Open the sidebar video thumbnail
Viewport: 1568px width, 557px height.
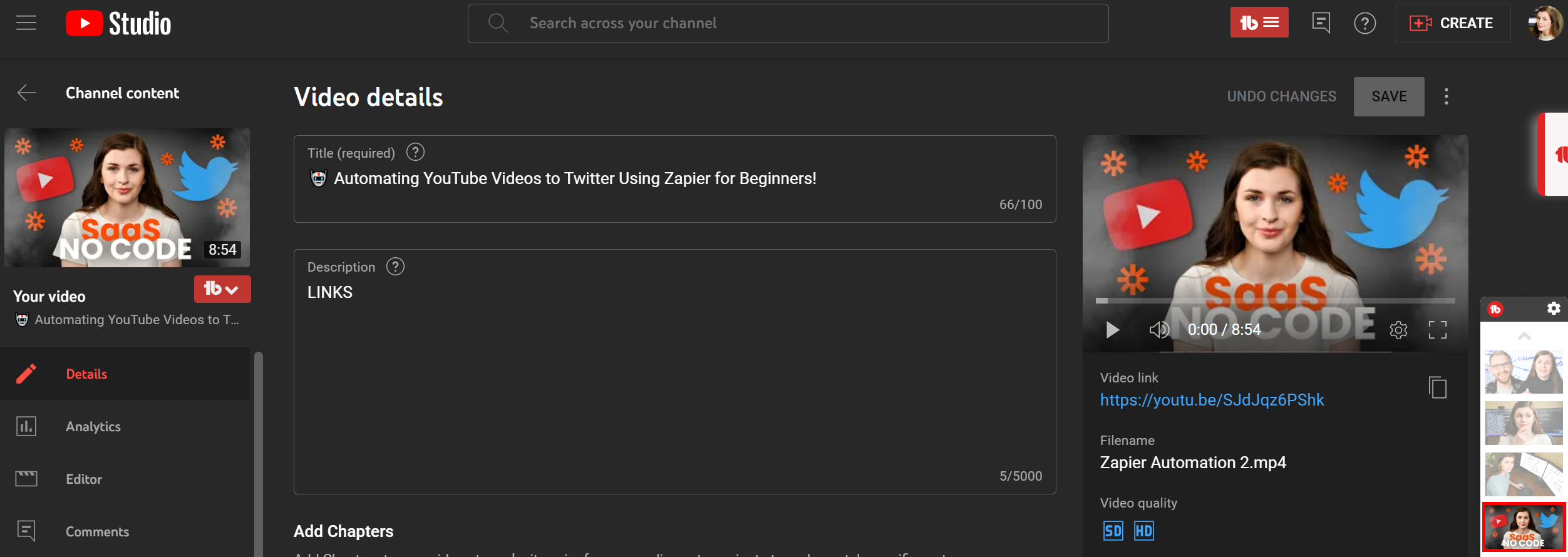pyautogui.click(x=127, y=198)
